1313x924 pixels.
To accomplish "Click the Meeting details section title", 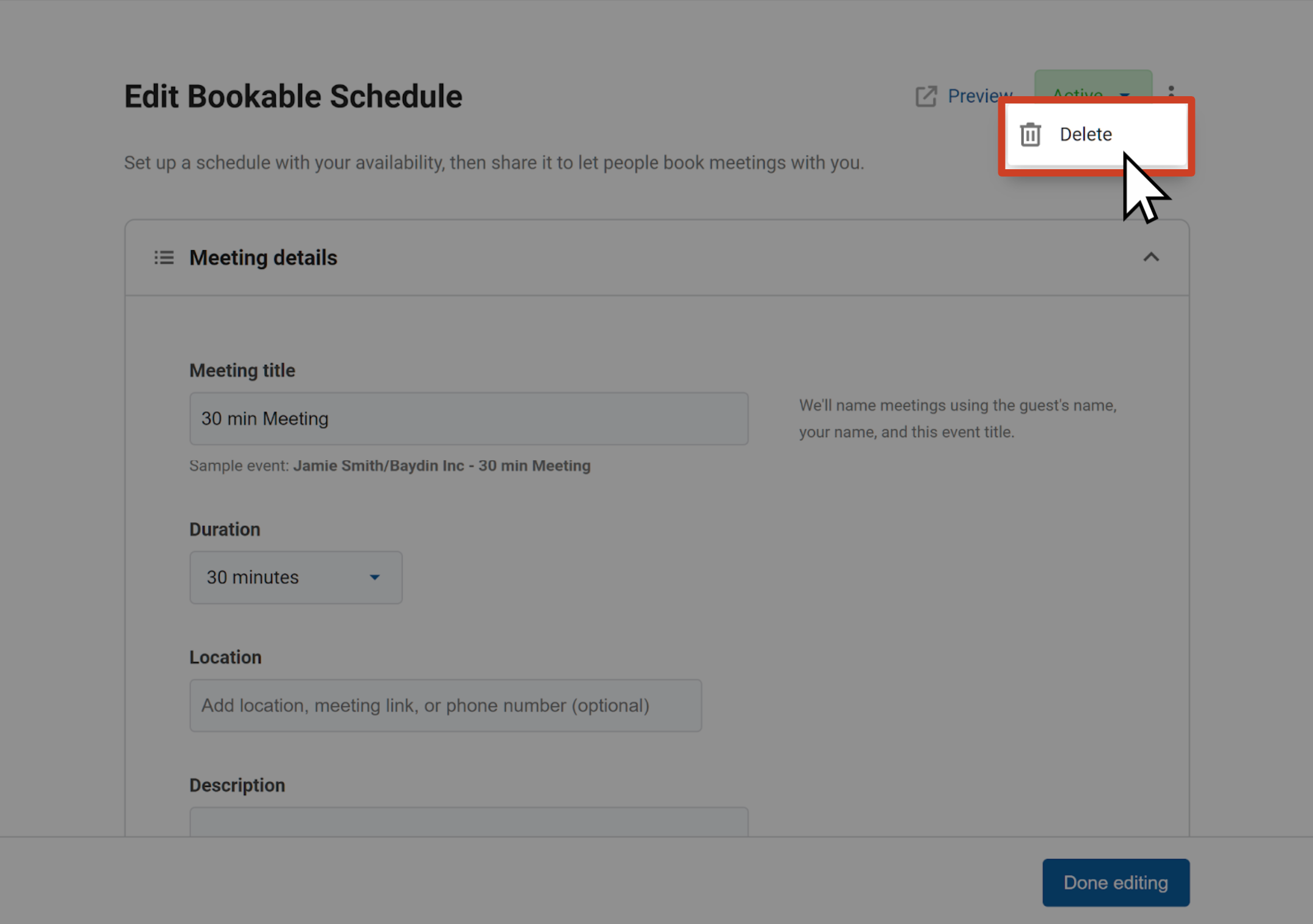I will [x=263, y=258].
